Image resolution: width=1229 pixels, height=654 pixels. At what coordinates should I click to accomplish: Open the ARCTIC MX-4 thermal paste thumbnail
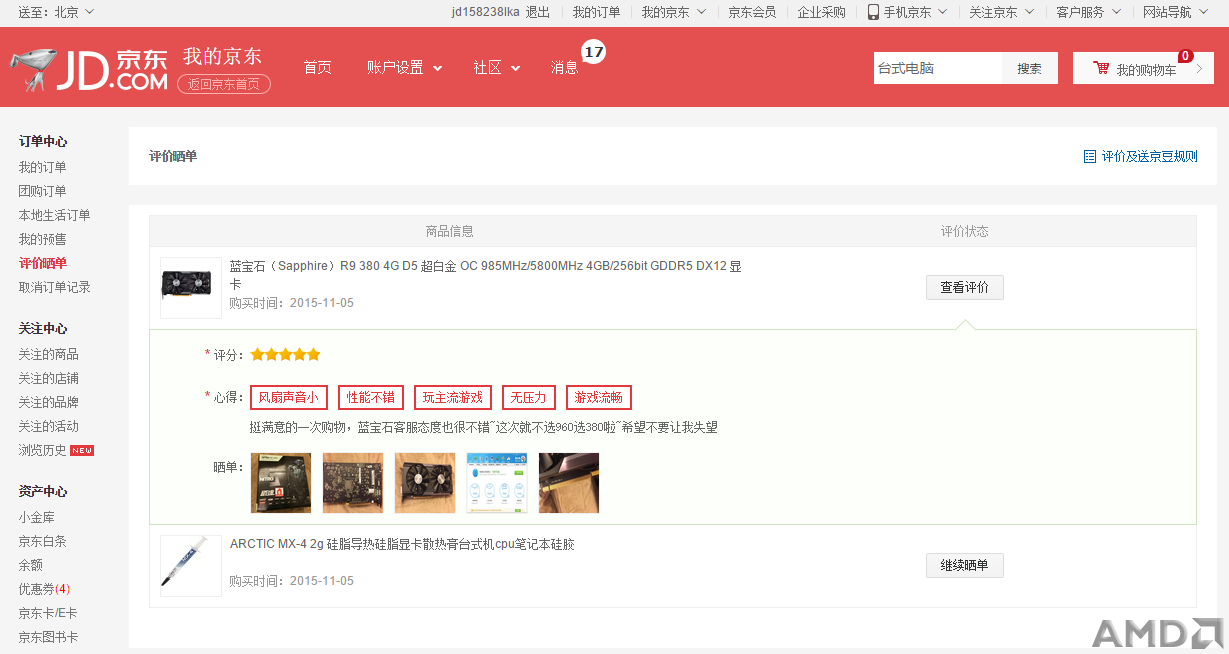pos(191,566)
